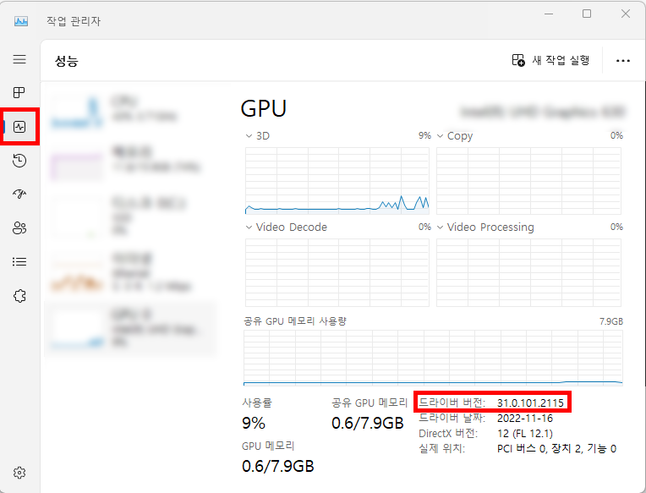Select the GPU 0 item in sidebar
646x493 pixels.
click(130, 328)
